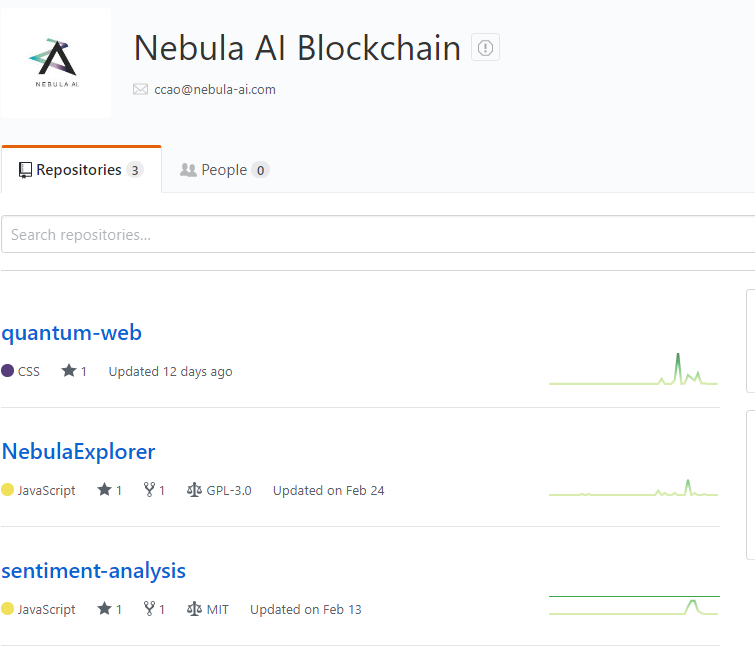The width and height of the screenshot is (755, 652).
Task: Open the ccao@nebula-ai.com email link
Action: click(x=215, y=89)
